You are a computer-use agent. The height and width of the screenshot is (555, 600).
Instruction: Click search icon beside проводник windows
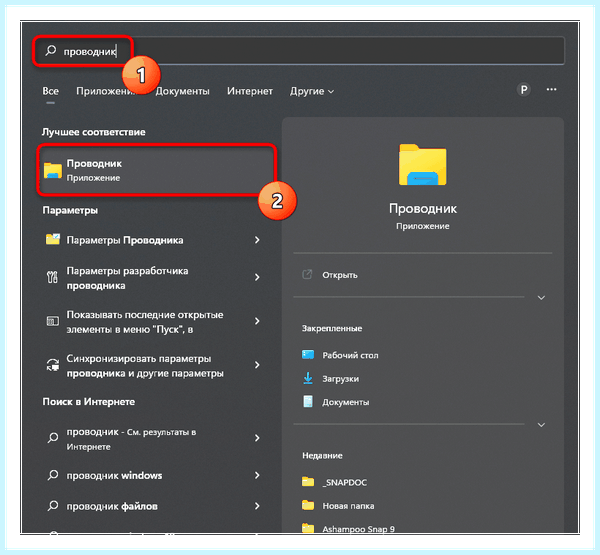pyautogui.click(x=53, y=475)
